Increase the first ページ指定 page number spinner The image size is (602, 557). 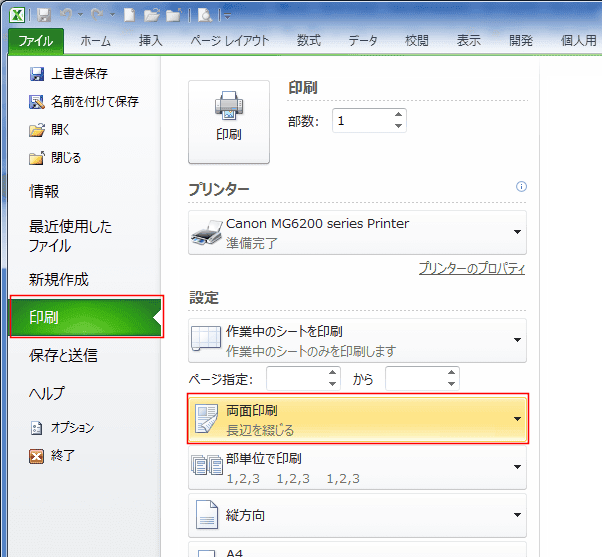(x=332, y=372)
